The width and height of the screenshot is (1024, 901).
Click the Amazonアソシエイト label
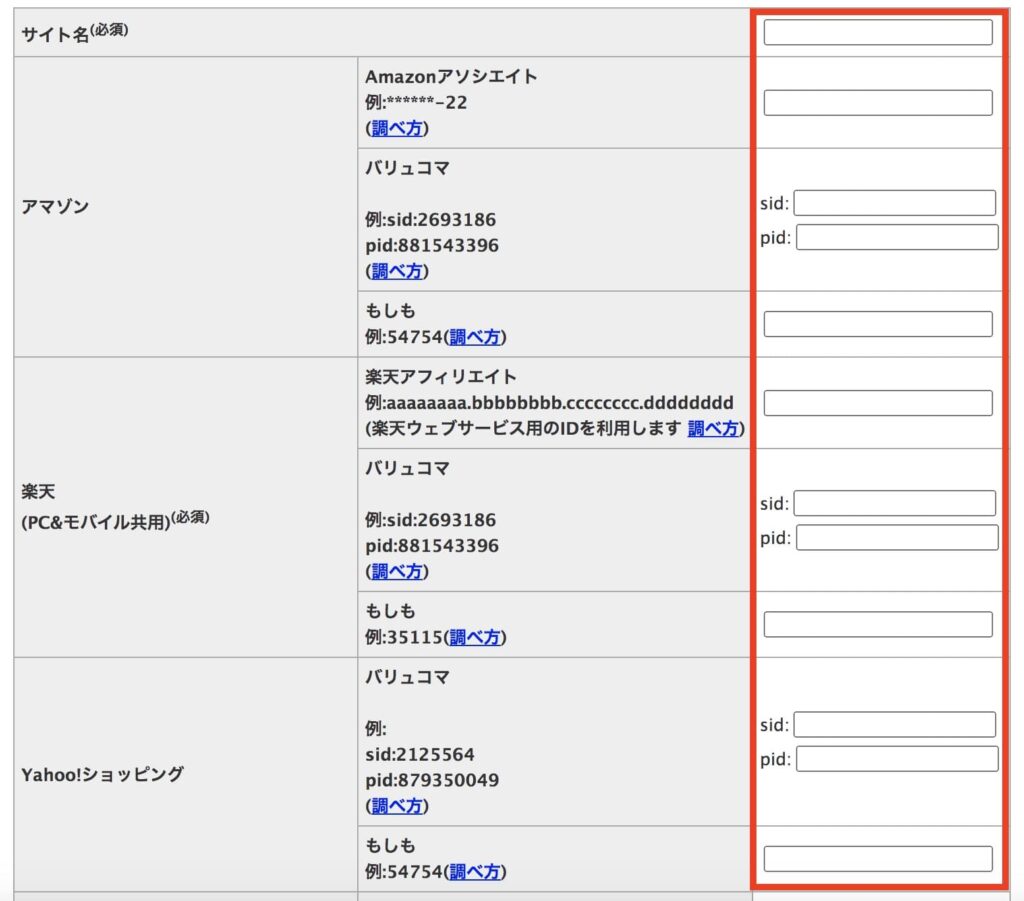click(451, 76)
